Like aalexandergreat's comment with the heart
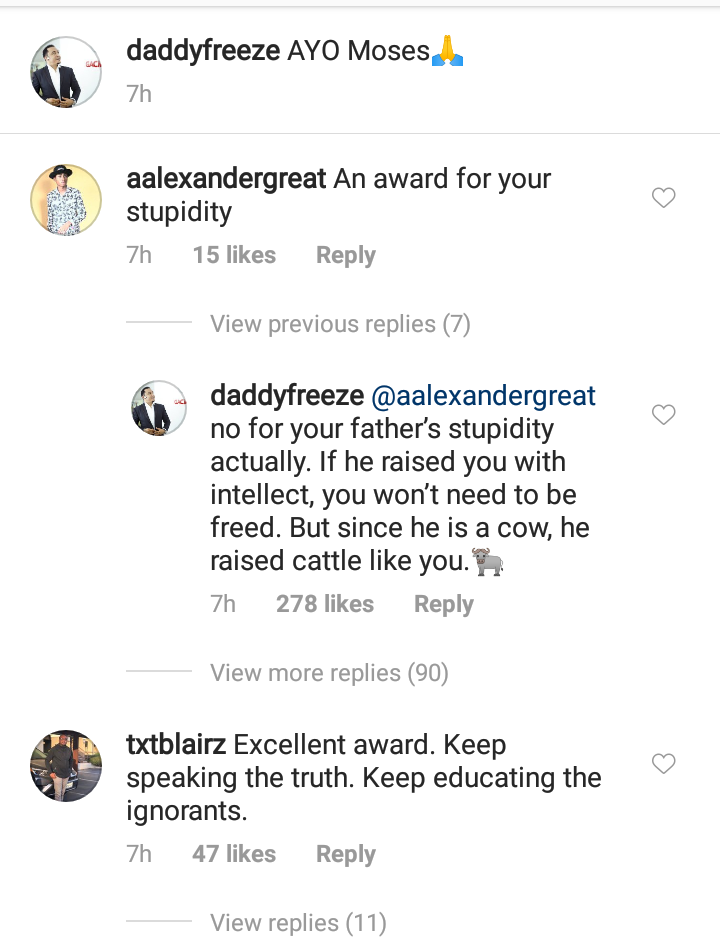This screenshot has height=947, width=720. point(663,198)
